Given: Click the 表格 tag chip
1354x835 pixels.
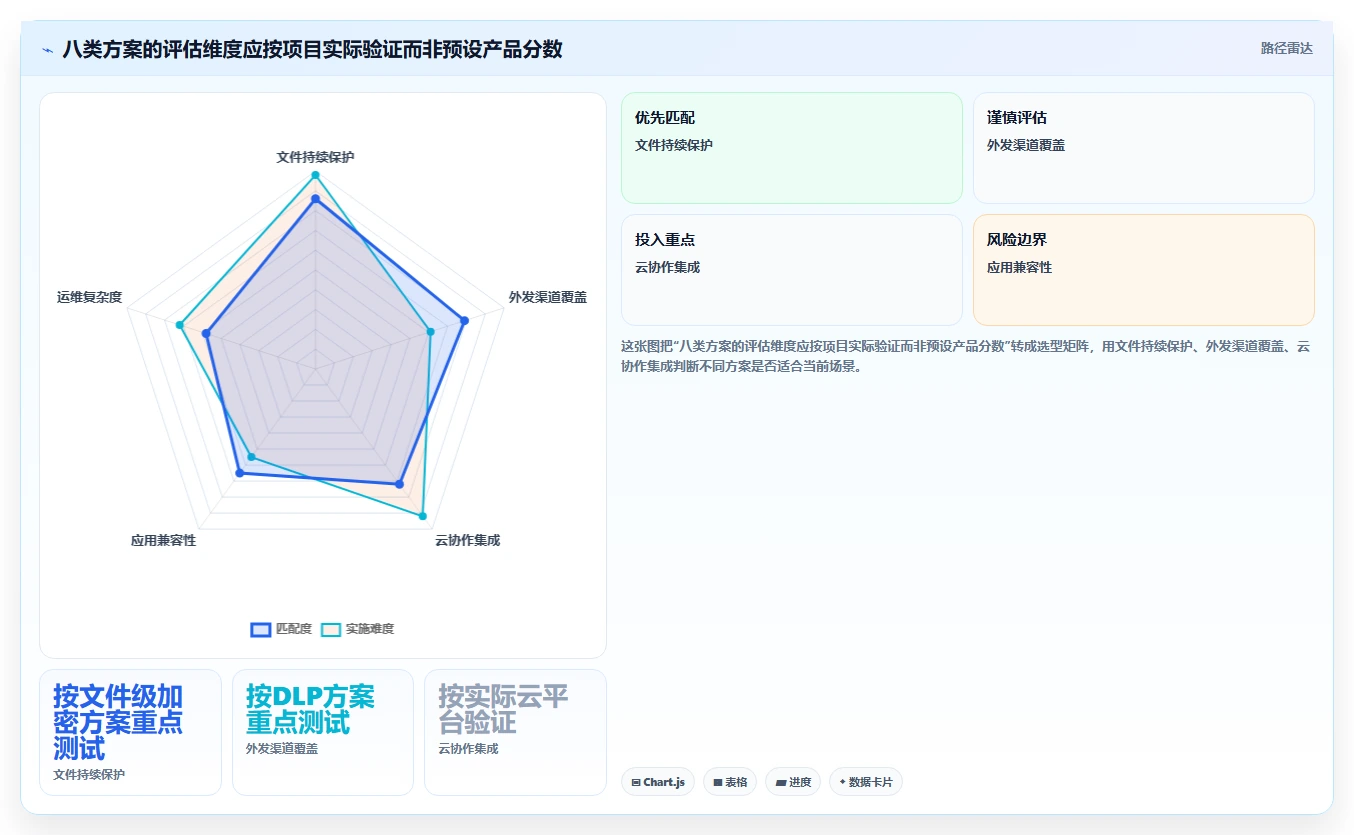Looking at the screenshot, I should click(731, 782).
